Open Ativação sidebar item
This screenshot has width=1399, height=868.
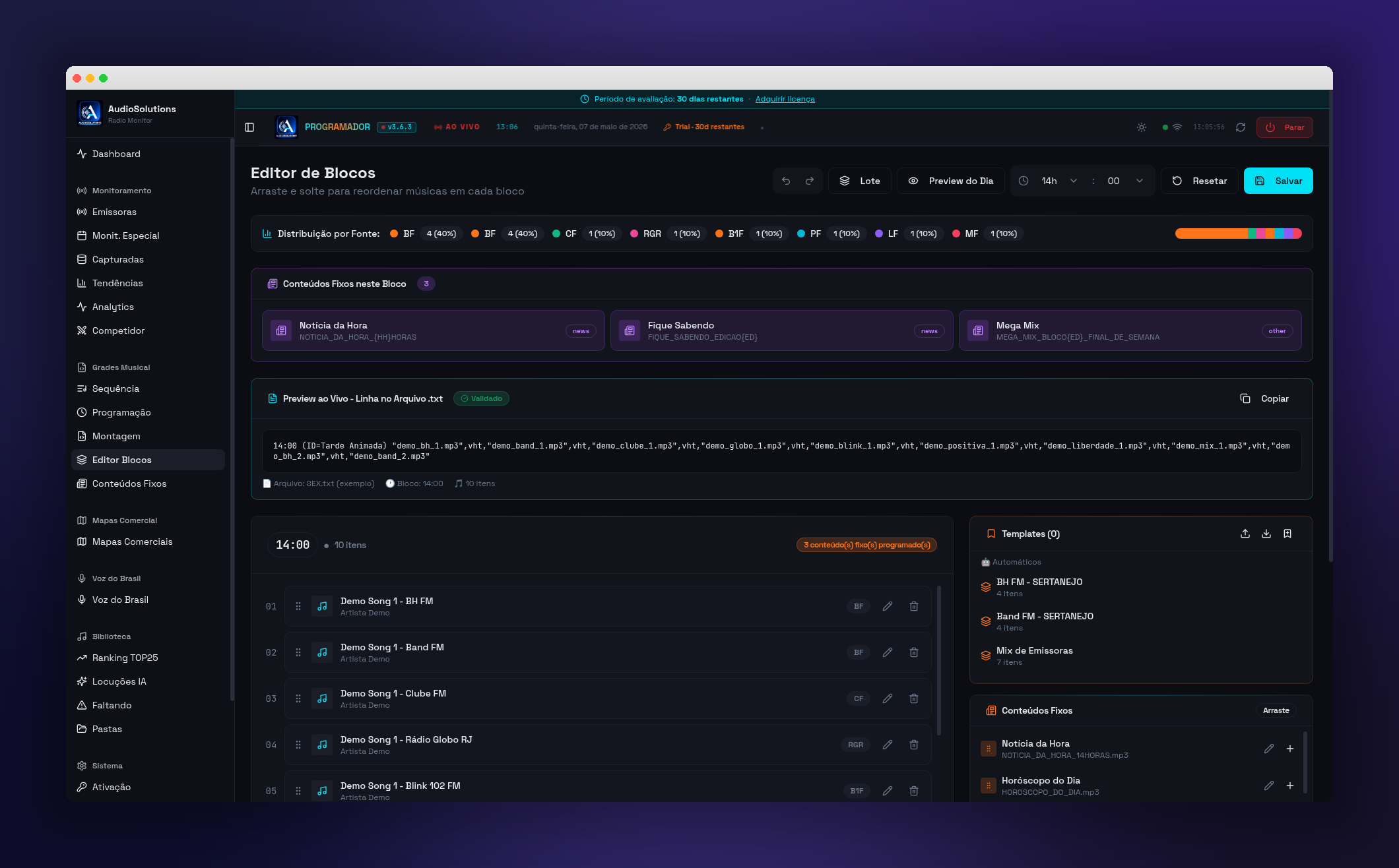[x=148, y=787]
